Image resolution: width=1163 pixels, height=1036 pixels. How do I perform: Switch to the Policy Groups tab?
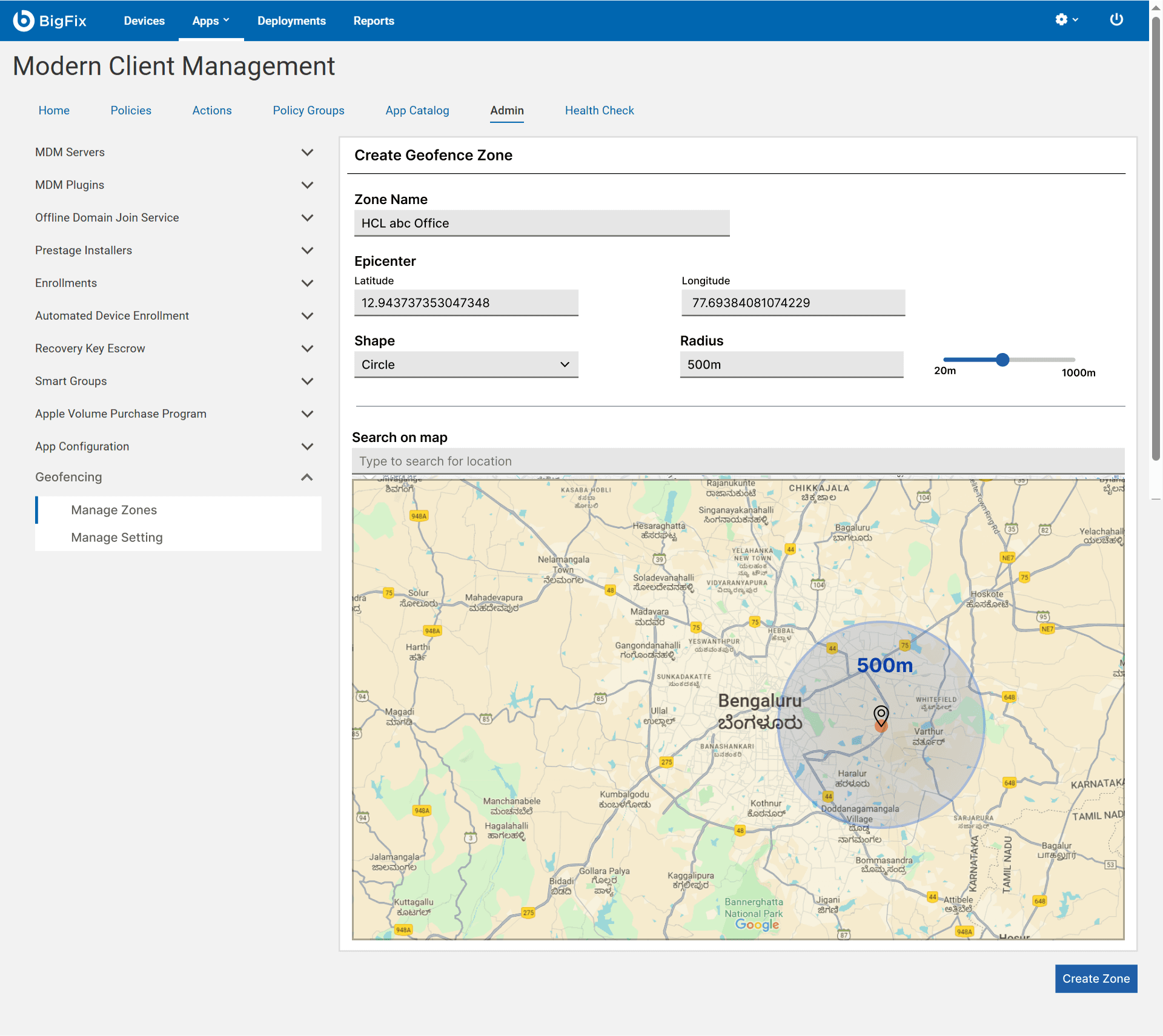308,110
